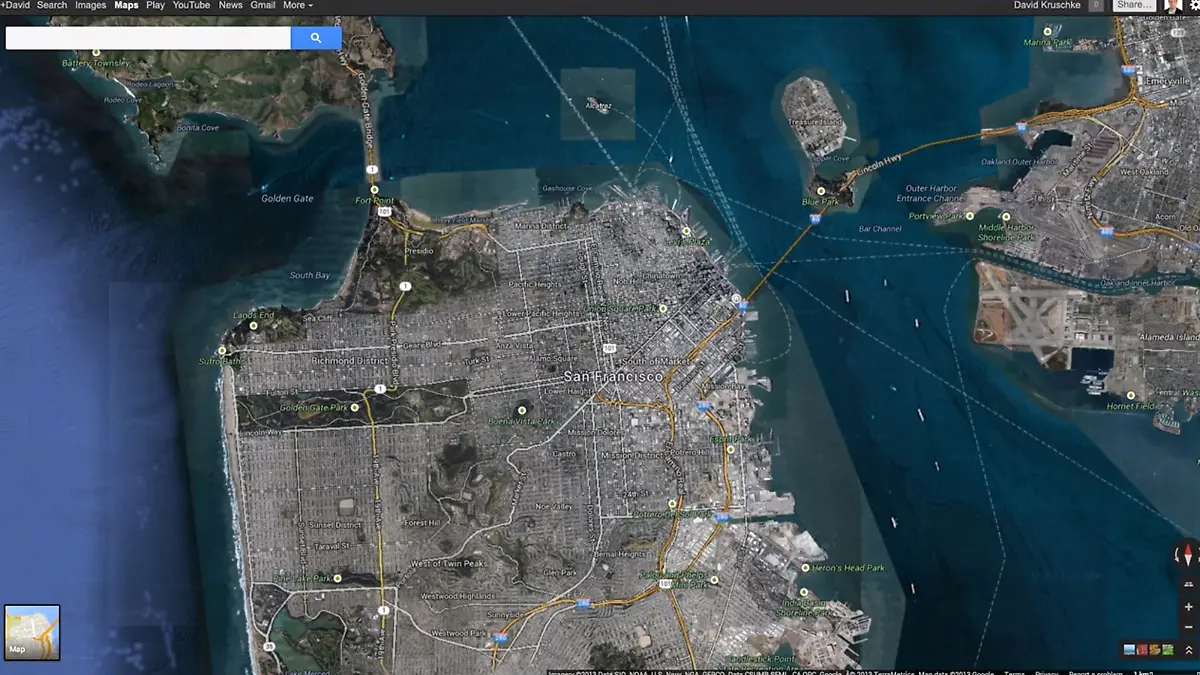
Task: Expand the Map overview inset at bottom left
Action: point(33,632)
